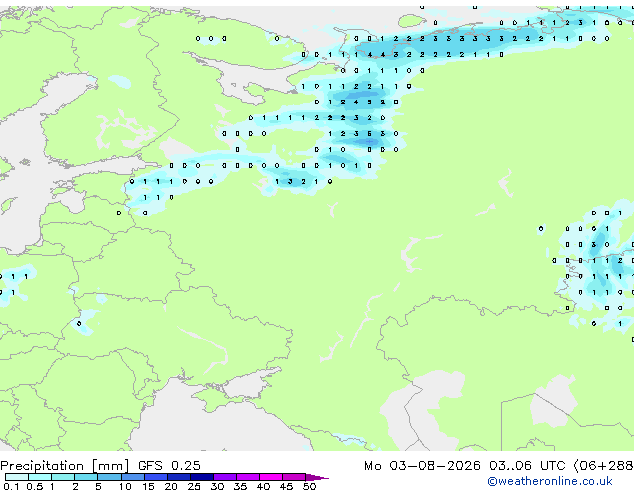This screenshot has width=634, height=490.
Task: Select the 45–50 mm legend swatch
Action: pos(294,477)
